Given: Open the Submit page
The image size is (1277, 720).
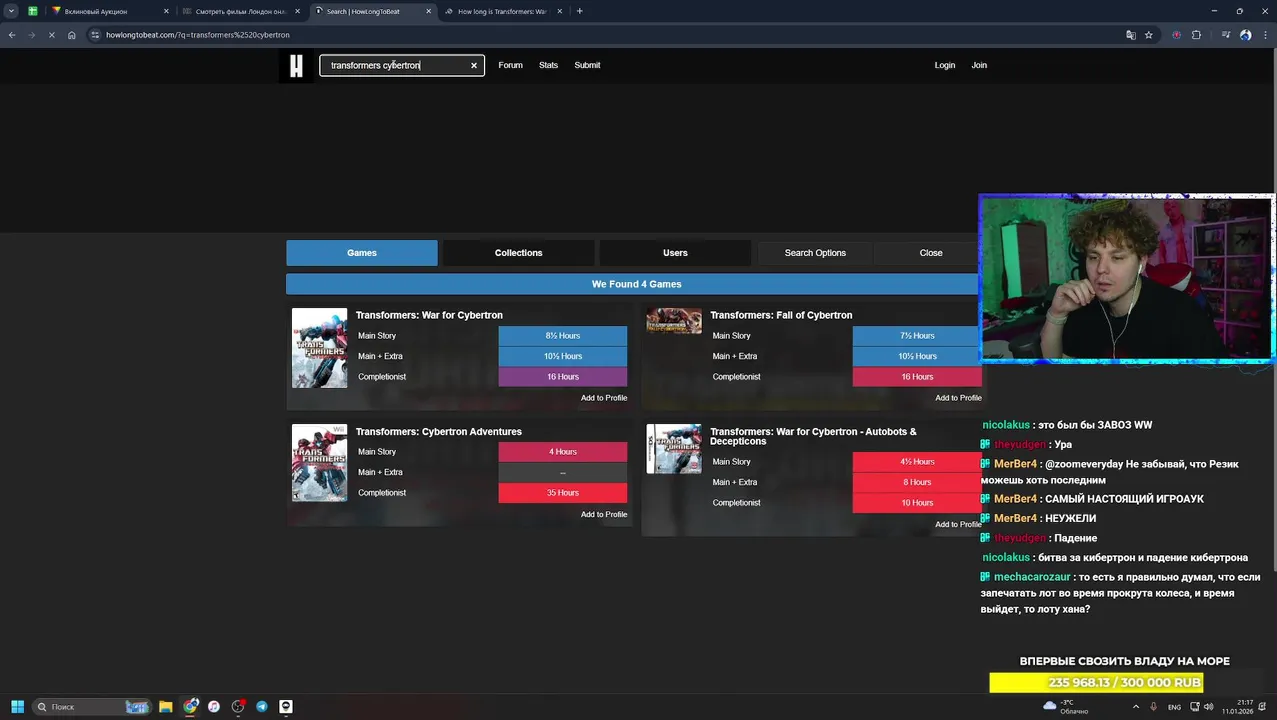Looking at the screenshot, I should click(587, 65).
